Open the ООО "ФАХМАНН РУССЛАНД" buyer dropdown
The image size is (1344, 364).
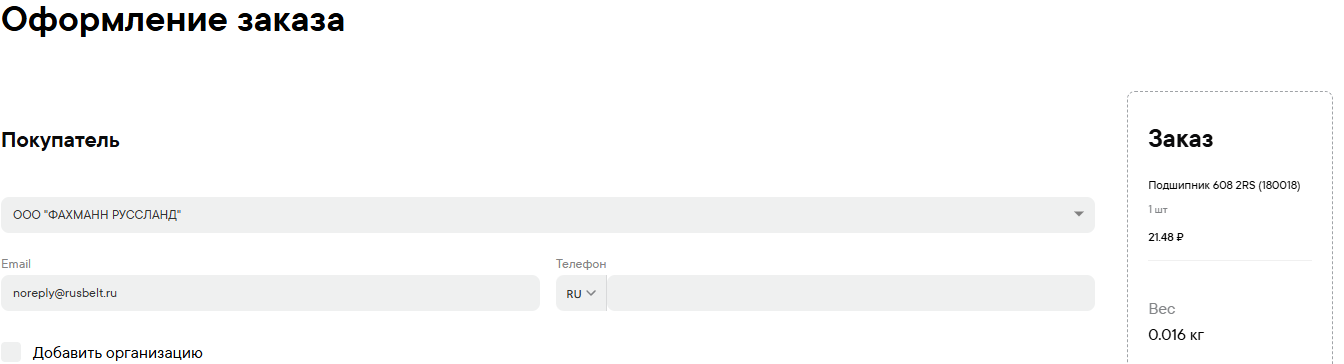[547, 215]
